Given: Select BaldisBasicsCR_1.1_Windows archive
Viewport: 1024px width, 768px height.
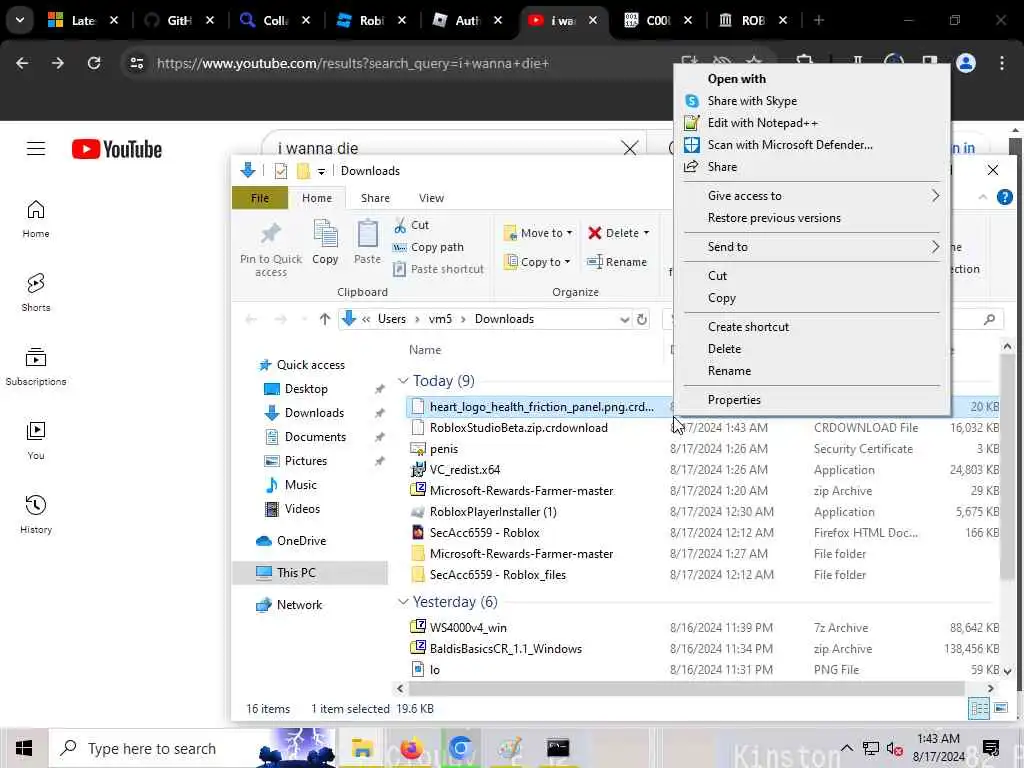Looking at the screenshot, I should point(505,648).
